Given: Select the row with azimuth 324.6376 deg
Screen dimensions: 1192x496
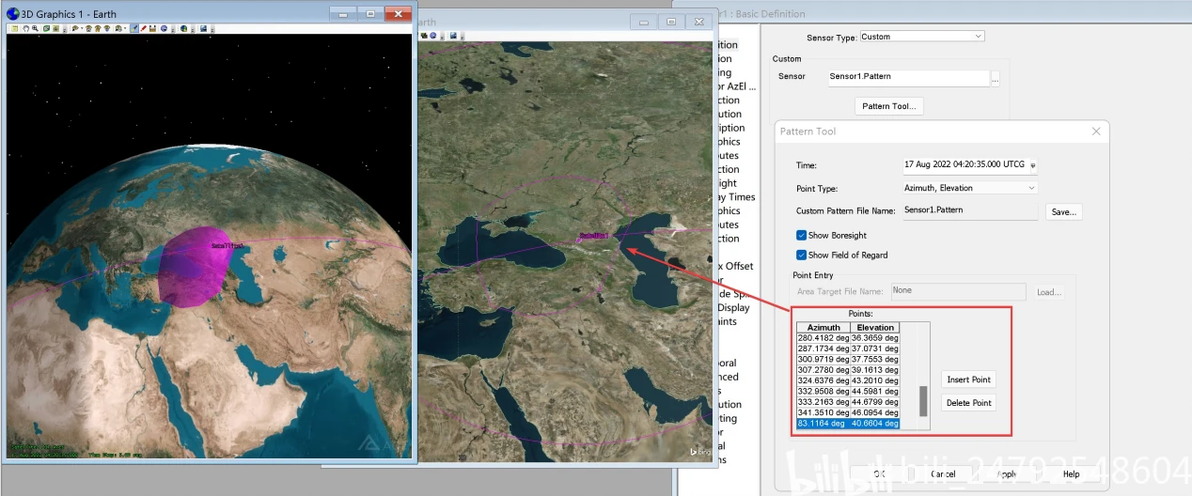Looking at the screenshot, I should click(823, 381).
